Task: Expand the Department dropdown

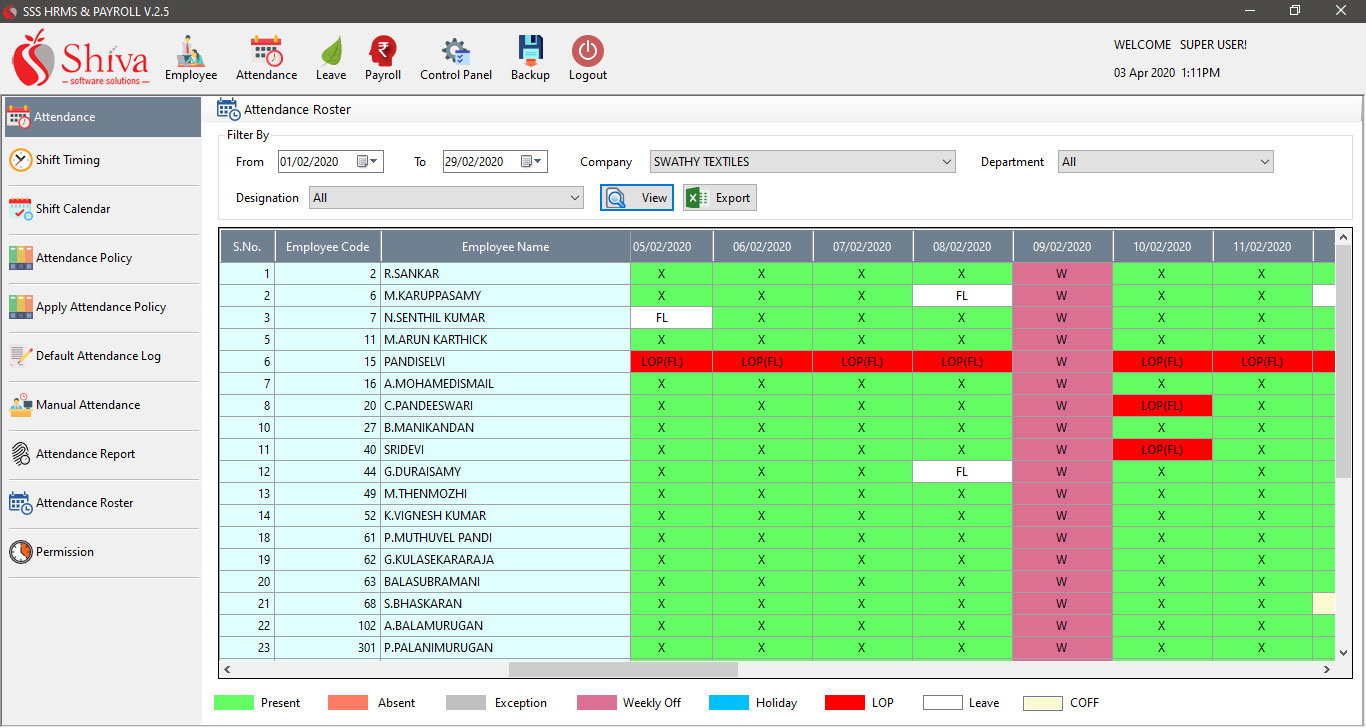Action: tap(1264, 162)
